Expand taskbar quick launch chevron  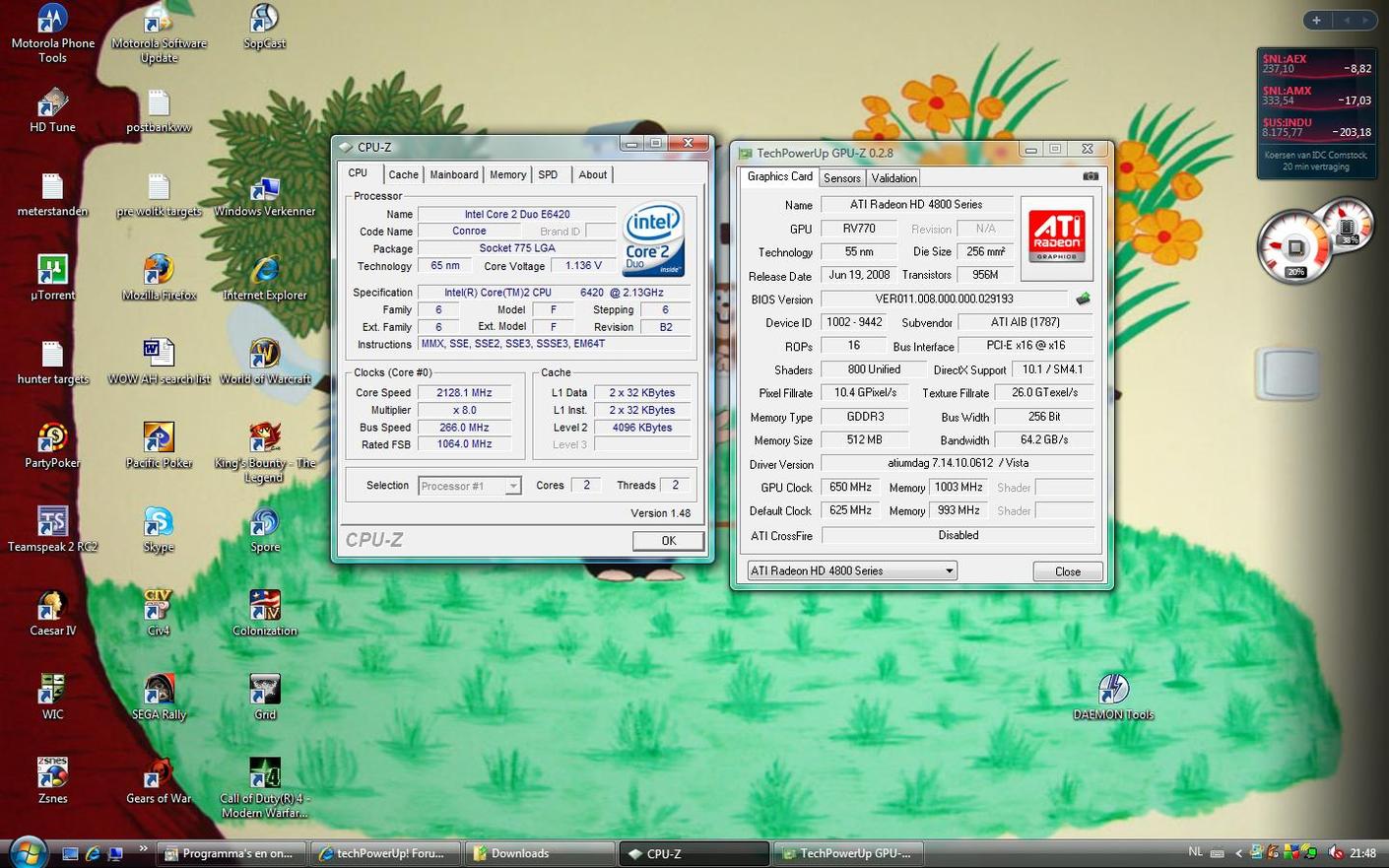point(143,848)
